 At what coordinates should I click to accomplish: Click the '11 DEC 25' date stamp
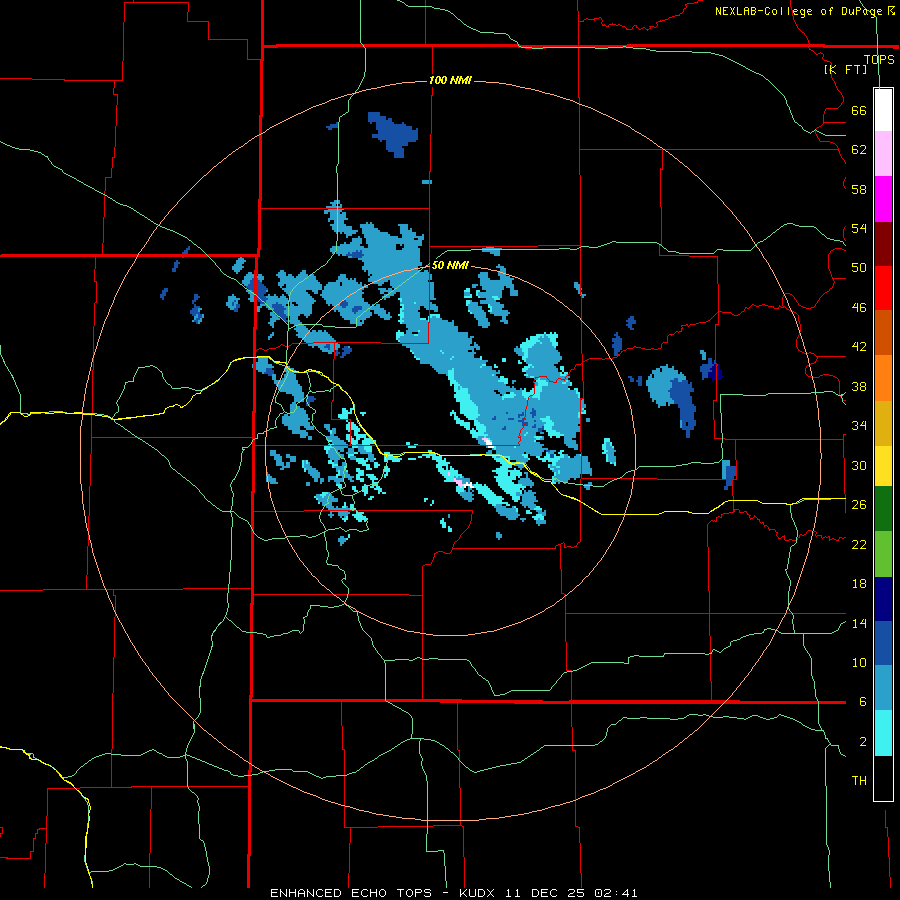544,893
